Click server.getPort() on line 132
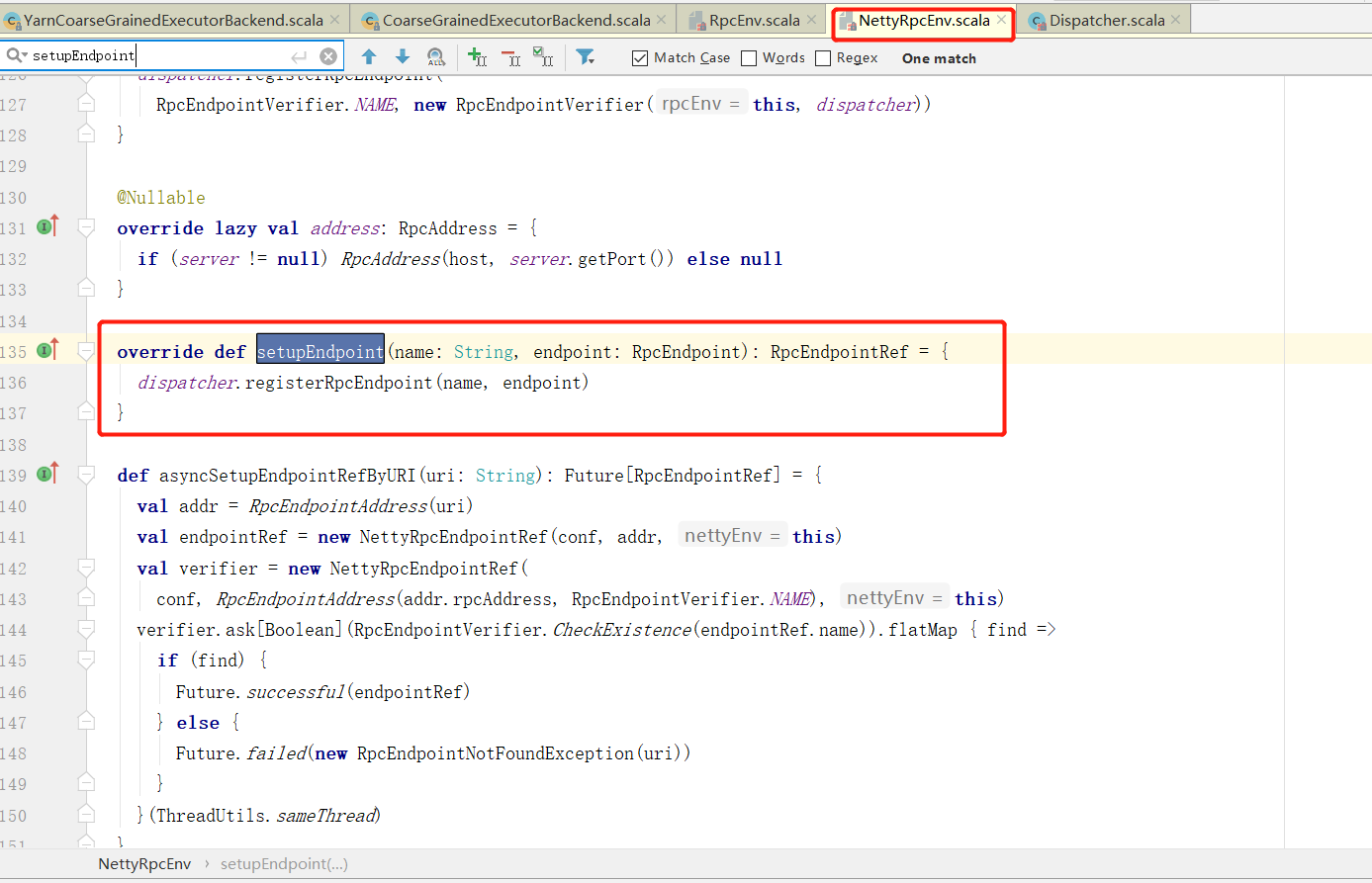The image size is (1372, 883). click(592, 259)
